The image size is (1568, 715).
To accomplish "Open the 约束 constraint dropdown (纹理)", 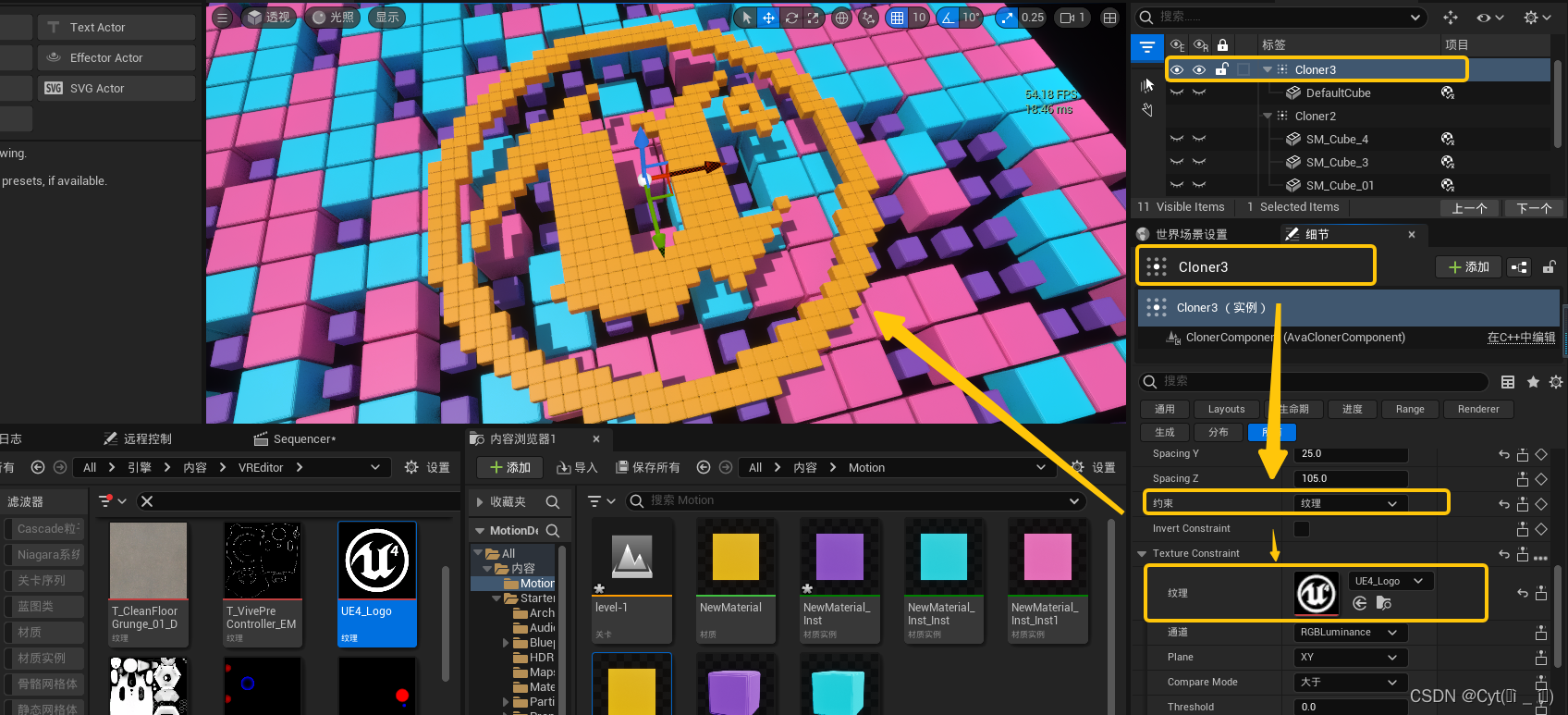I will tap(1351, 503).
